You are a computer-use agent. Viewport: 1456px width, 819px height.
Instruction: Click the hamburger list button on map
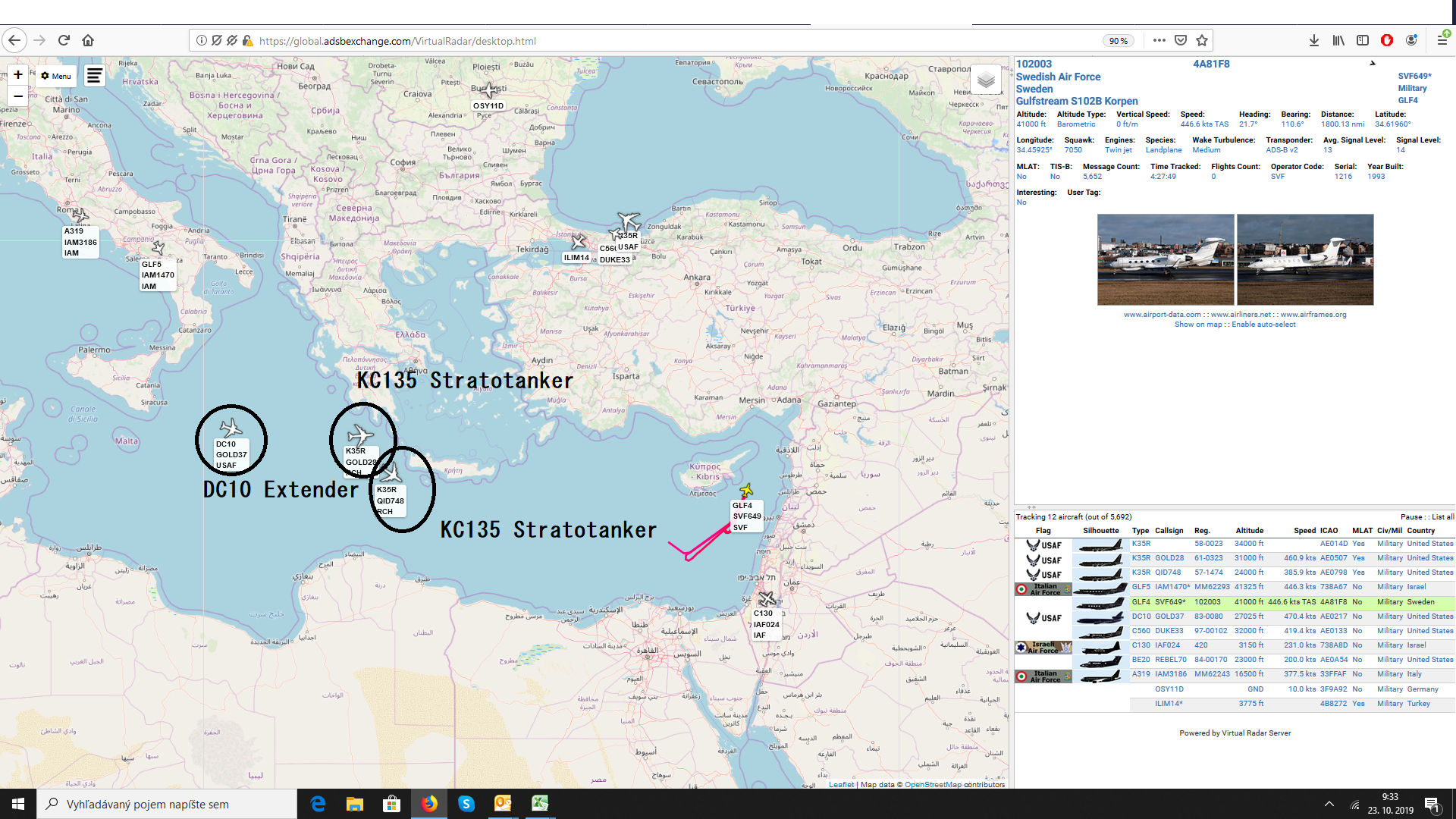point(94,76)
